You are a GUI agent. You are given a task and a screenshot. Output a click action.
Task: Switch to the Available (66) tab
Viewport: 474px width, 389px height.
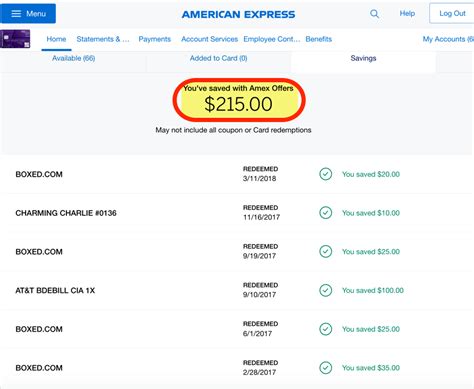click(x=73, y=58)
